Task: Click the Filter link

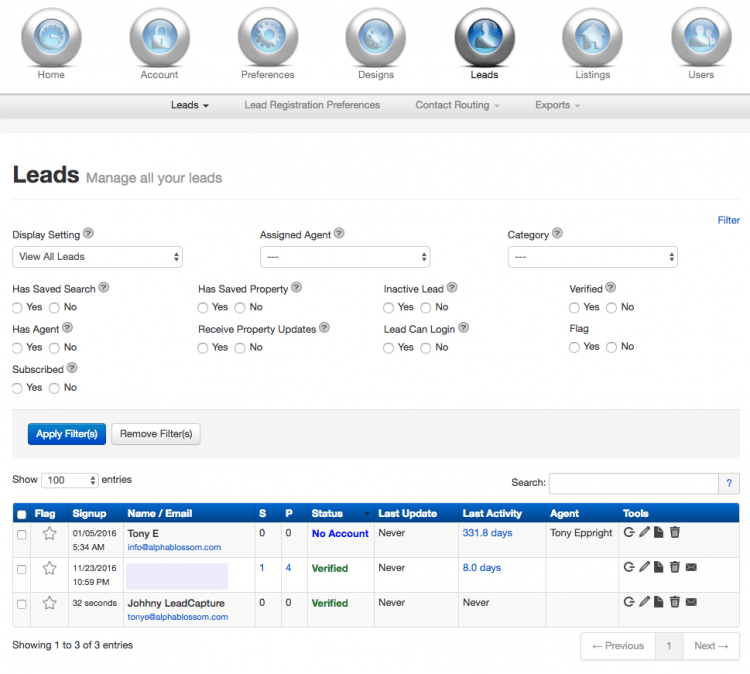Action: (x=728, y=220)
